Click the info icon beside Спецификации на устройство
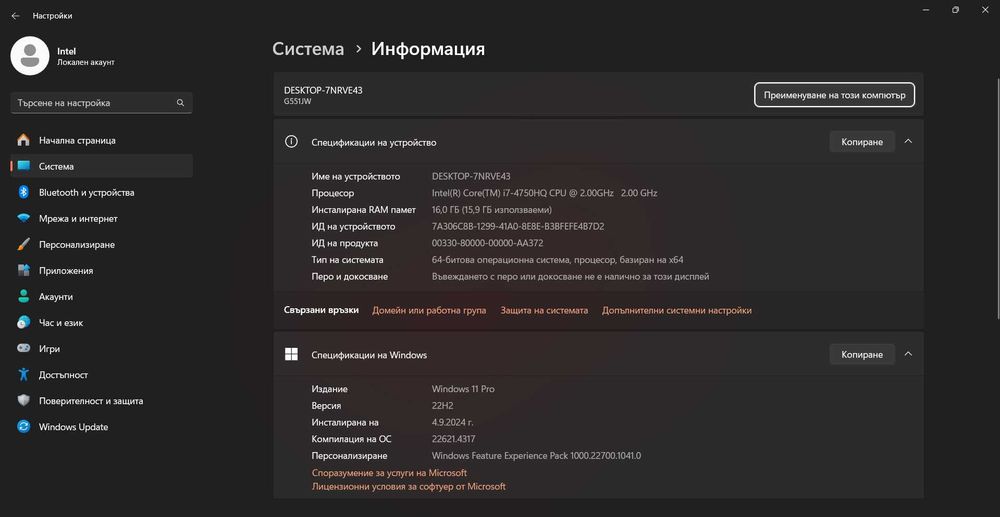This screenshot has width=1000, height=517. pos(291,142)
